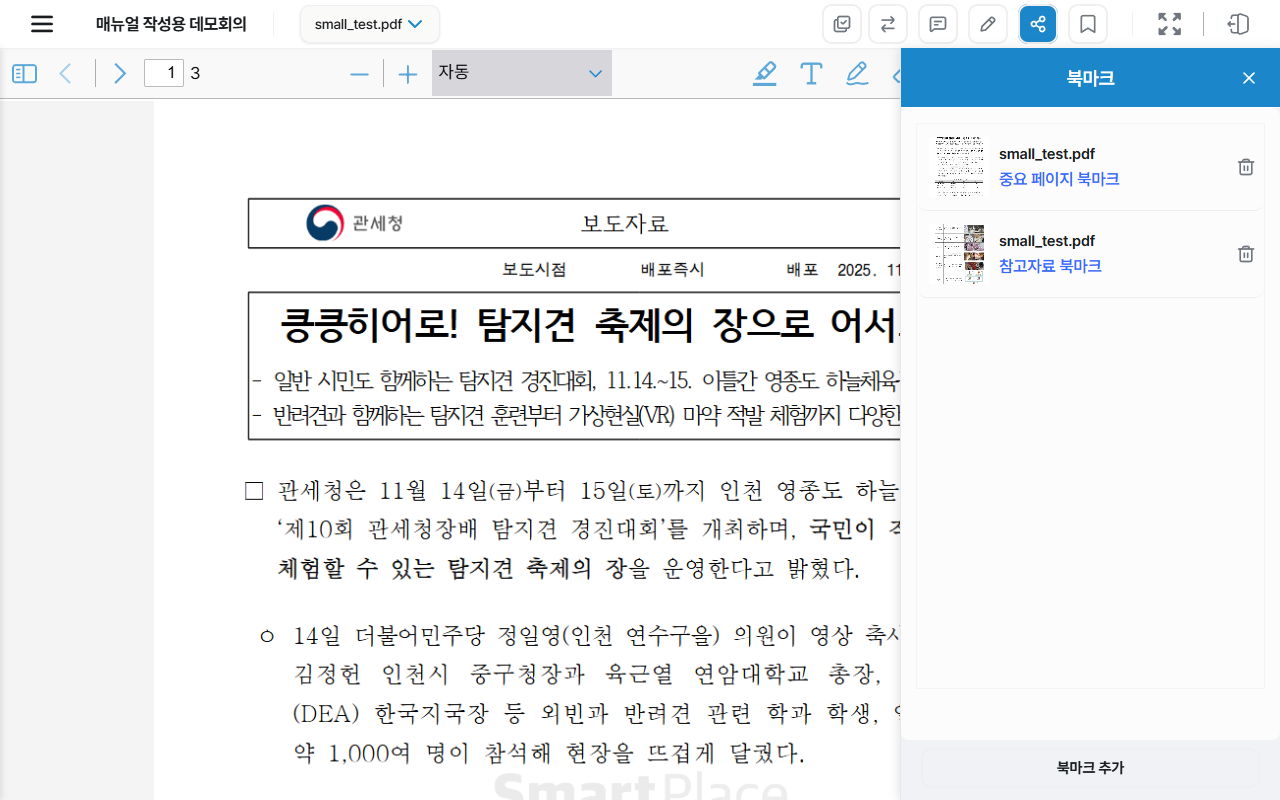Zoom in with the plus icon
The image size is (1280, 800).
pyautogui.click(x=407, y=74)
